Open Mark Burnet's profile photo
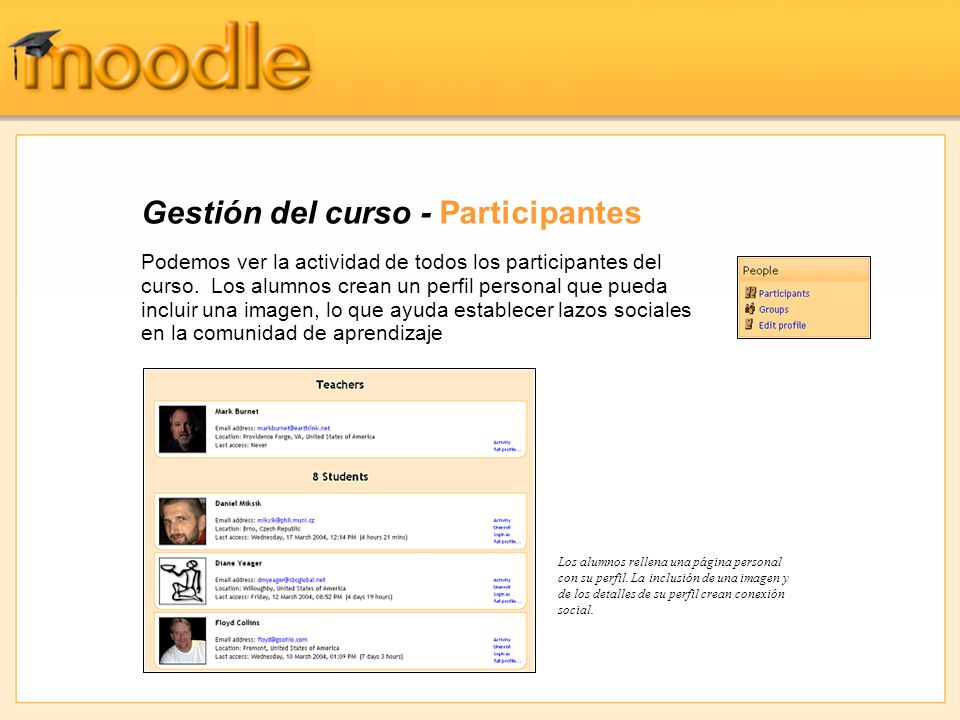The height and width of the screenshot is (720, 960). (x=182, y=429)
